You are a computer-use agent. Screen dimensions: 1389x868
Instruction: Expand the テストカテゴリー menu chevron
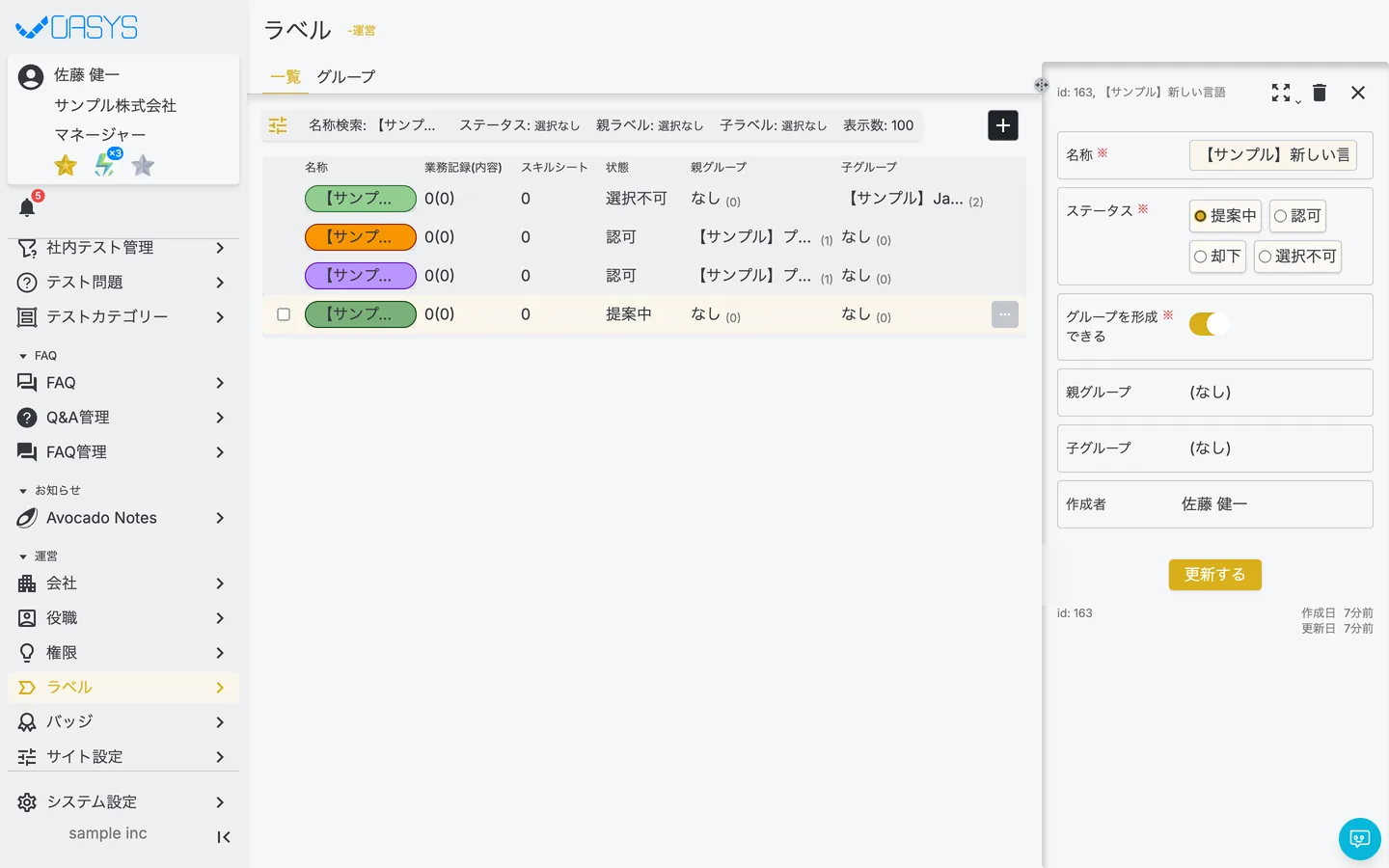pyautogui.click(x=220, y=317)
